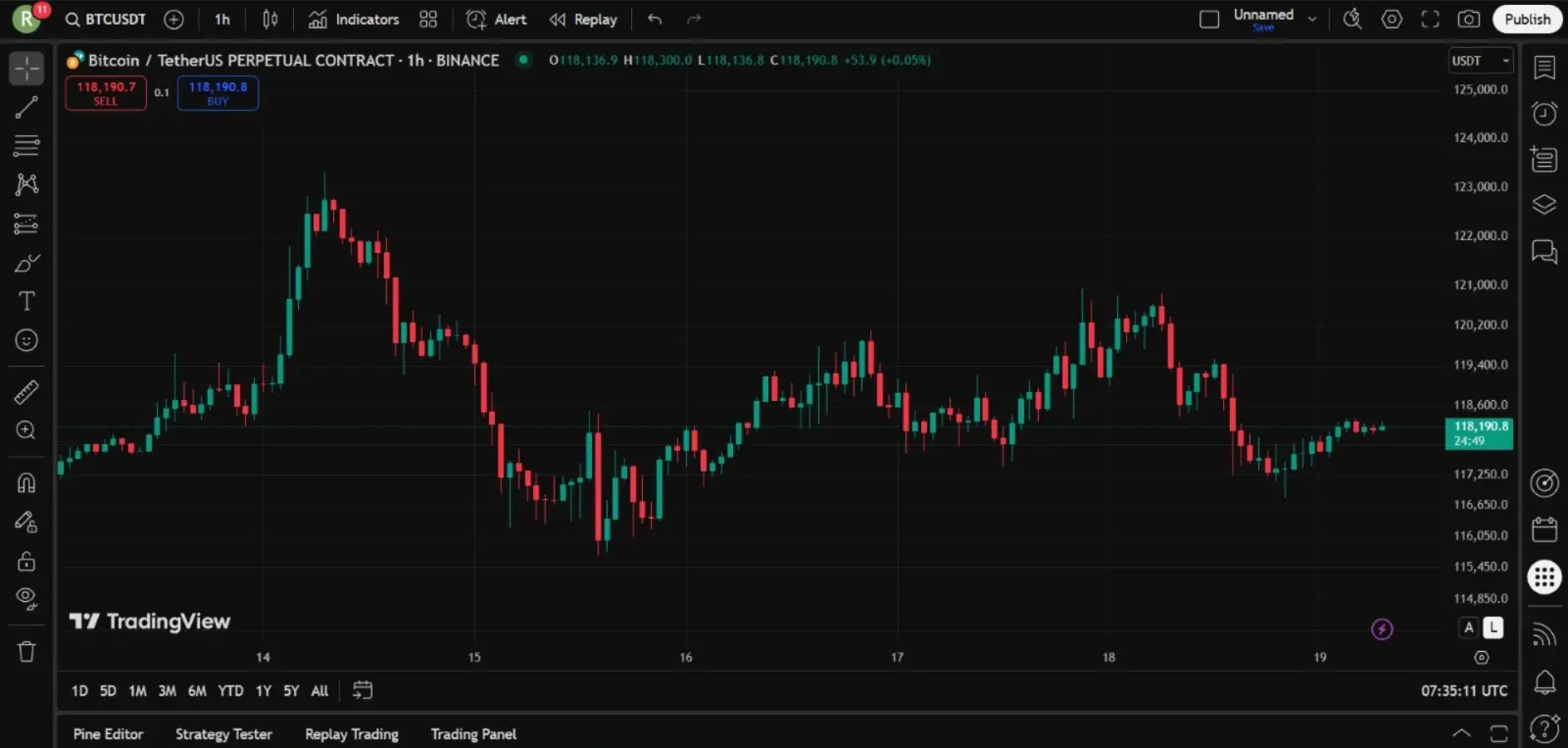Open the target screener icon on right
This screenshot has width=1568, height=748.
tap(1544, 483)
